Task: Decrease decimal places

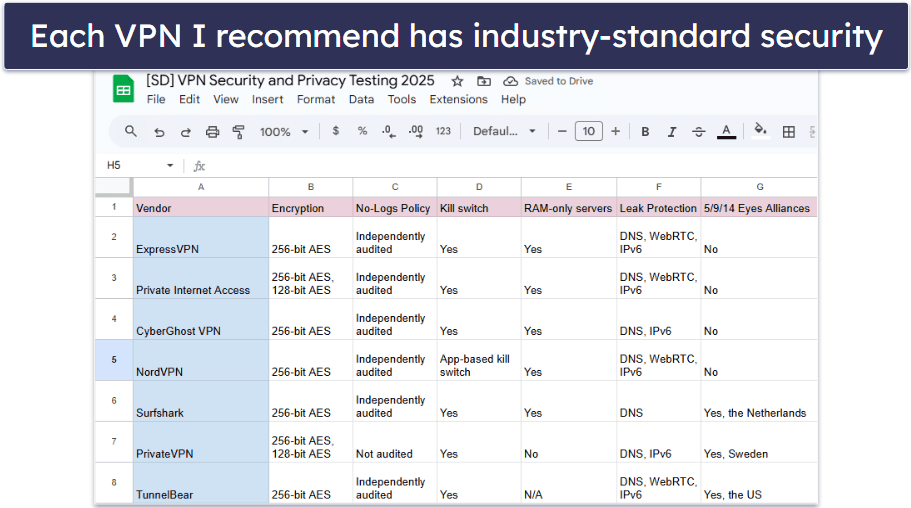Action: click(x=389, y=131)
